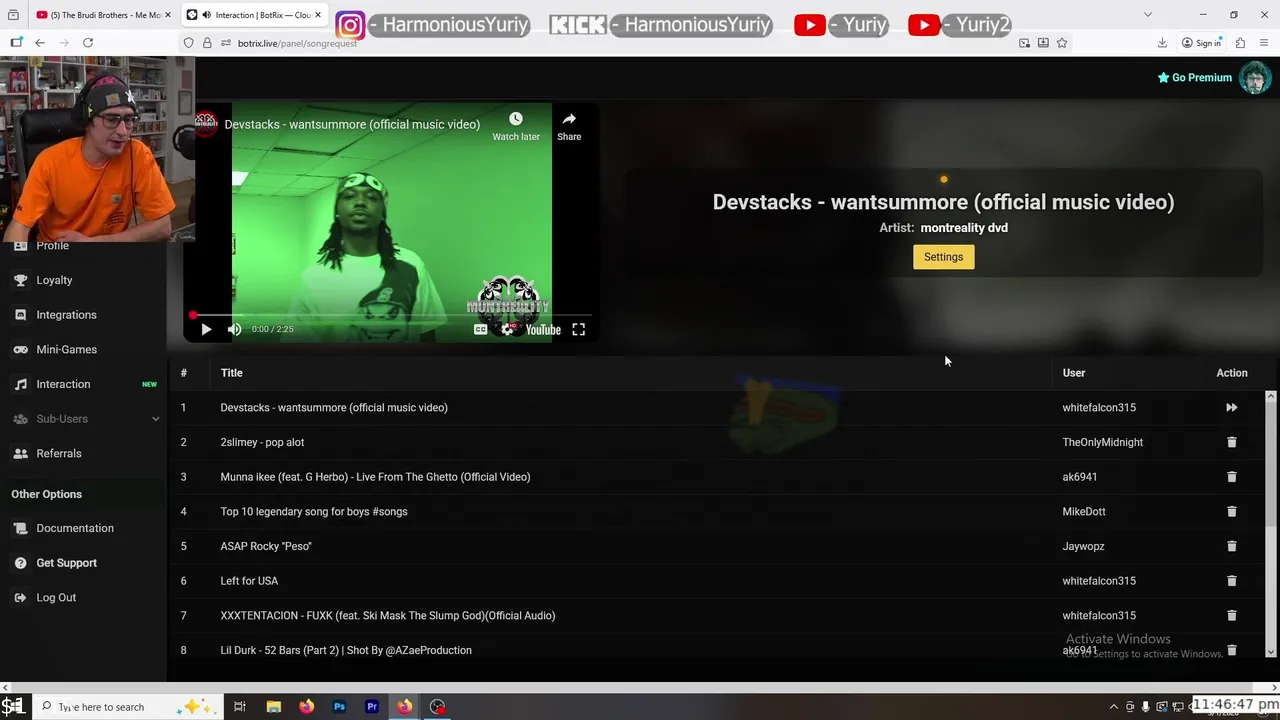Click user TheOnlyMidnight

[1102, 442]
